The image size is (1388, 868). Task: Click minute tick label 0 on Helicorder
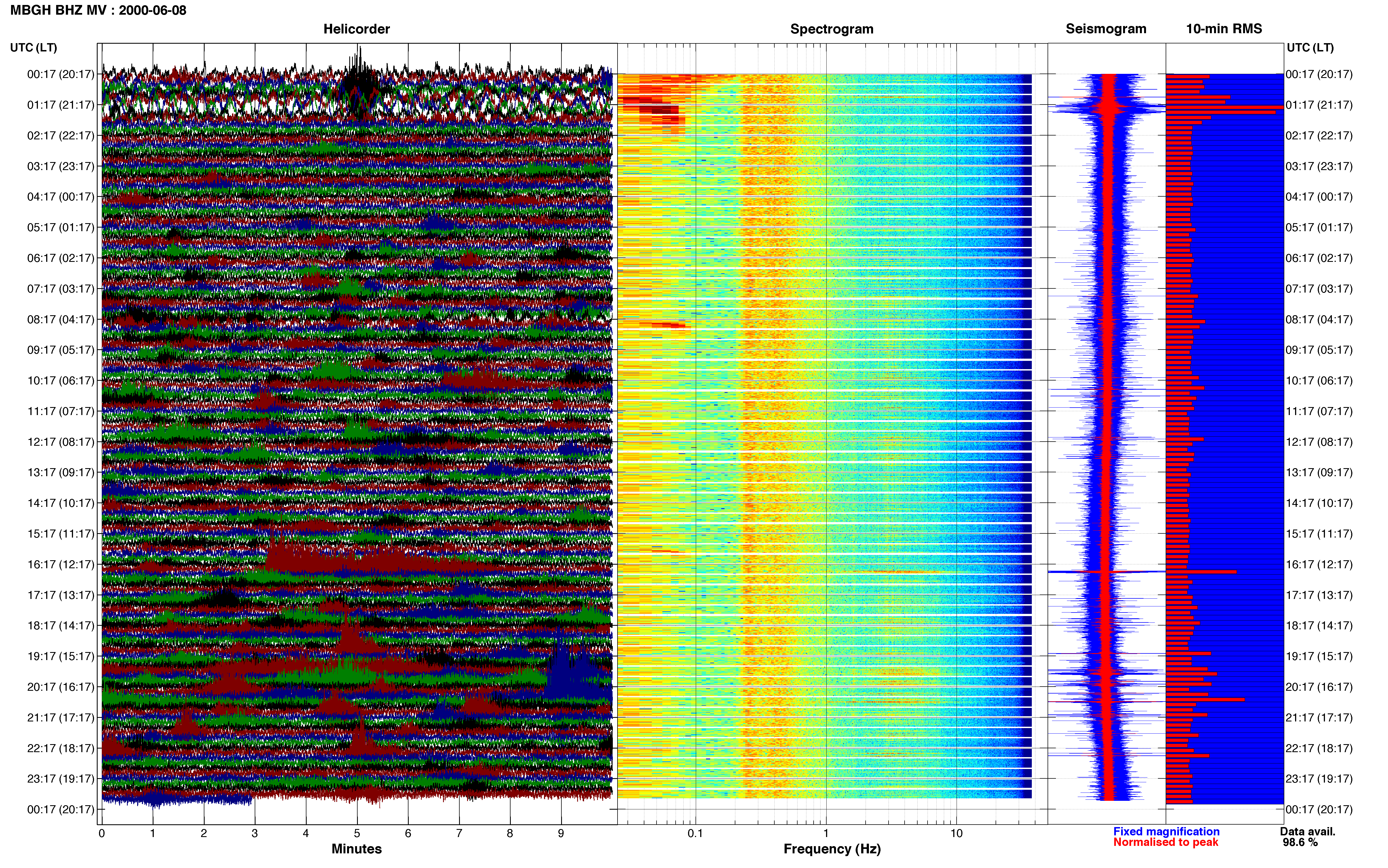point(101,833)
